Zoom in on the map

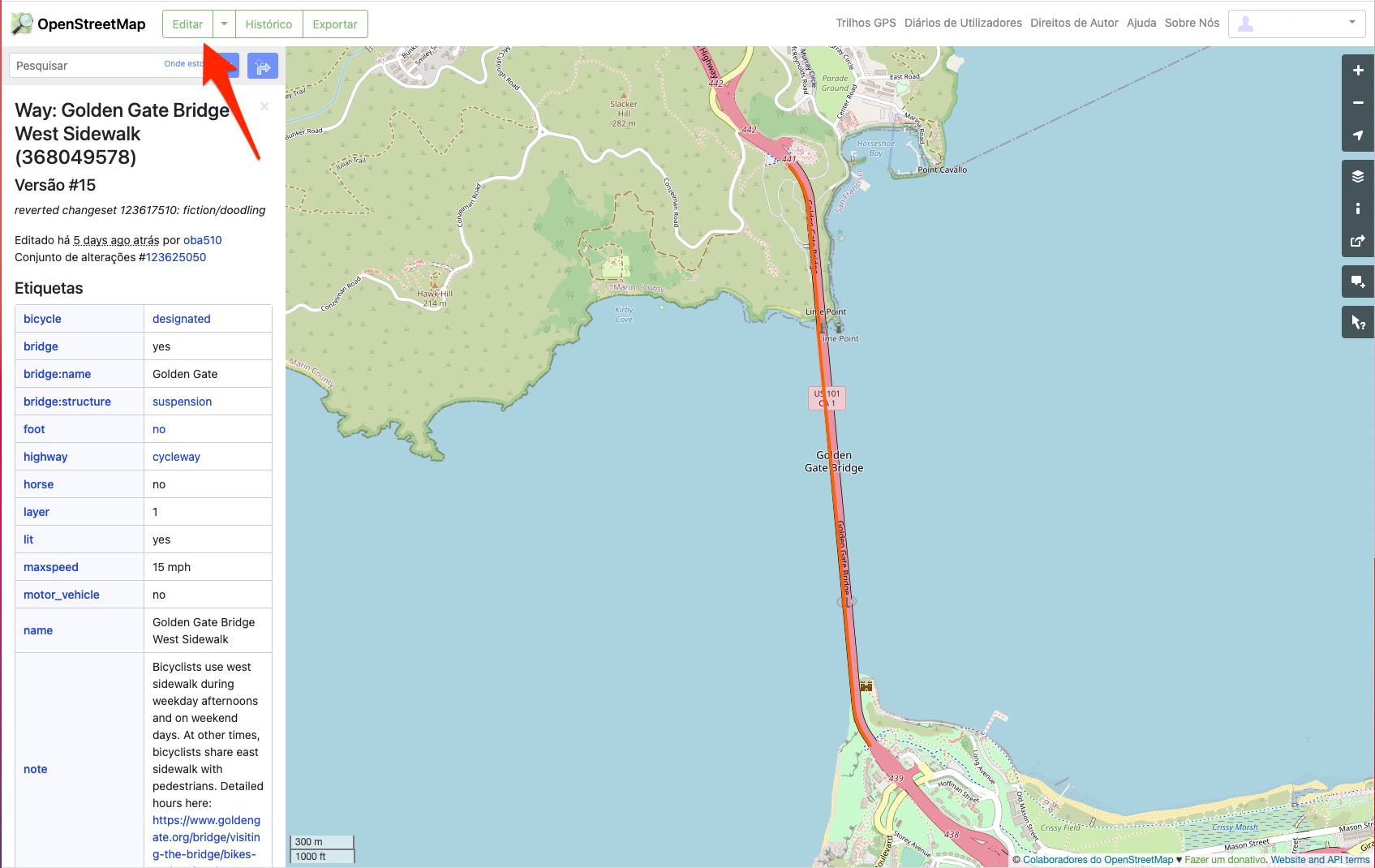tap(1358, 71)
